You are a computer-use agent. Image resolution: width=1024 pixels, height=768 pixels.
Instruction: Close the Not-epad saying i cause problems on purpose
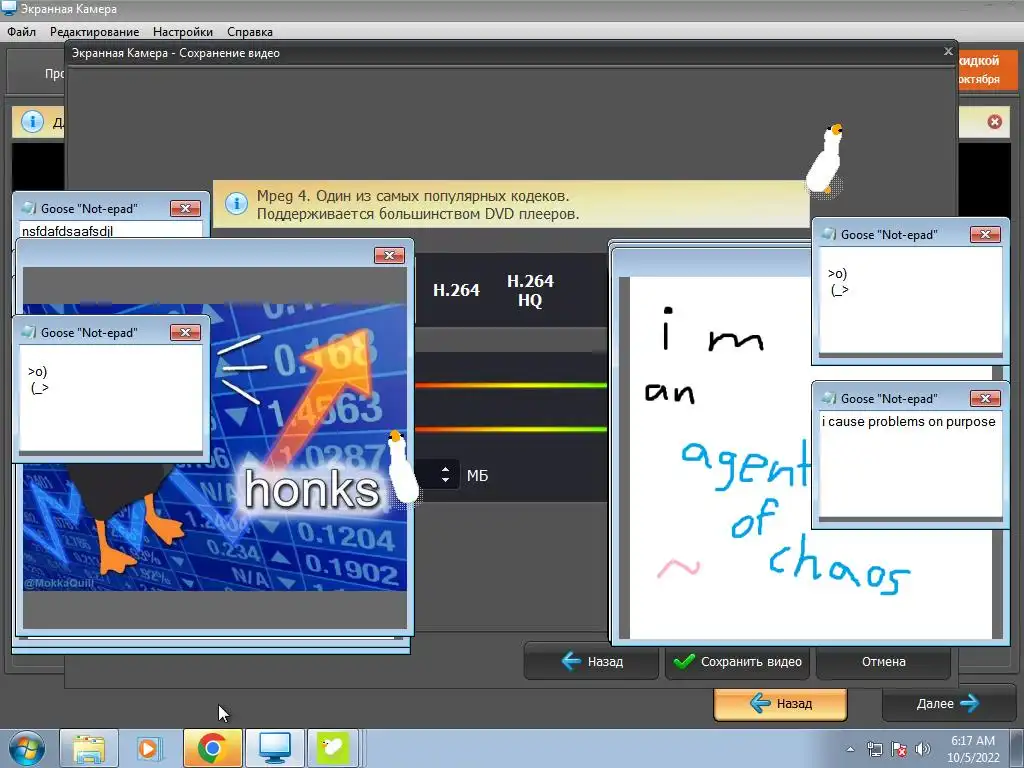[x=985, y=398]
